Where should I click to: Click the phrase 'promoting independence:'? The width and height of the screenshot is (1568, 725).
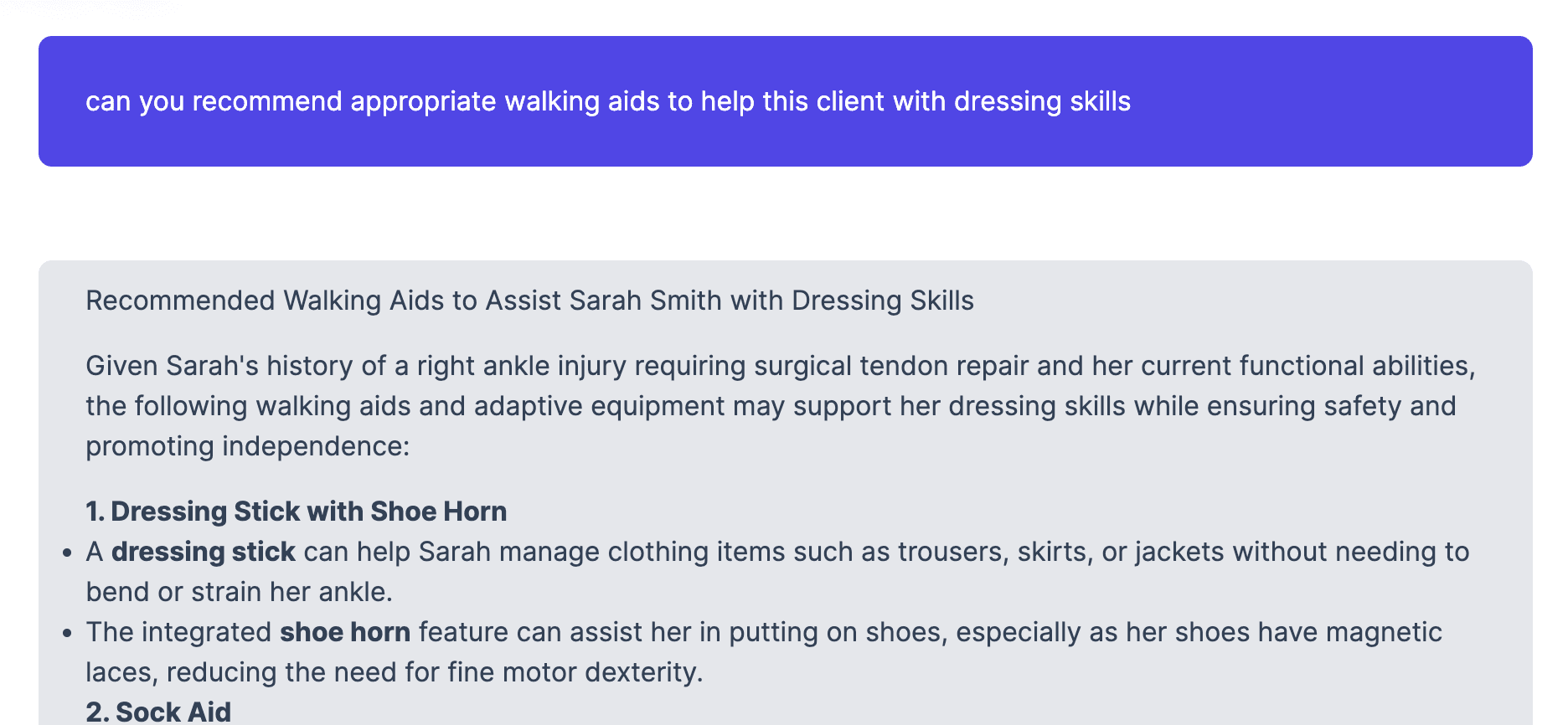(x=247, y=446)
